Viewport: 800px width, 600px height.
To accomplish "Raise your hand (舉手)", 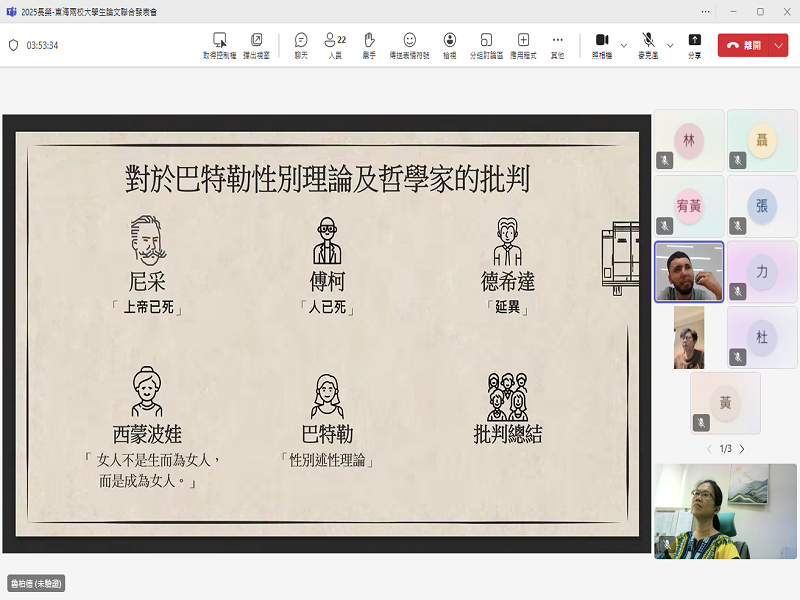I will [369, 40].
